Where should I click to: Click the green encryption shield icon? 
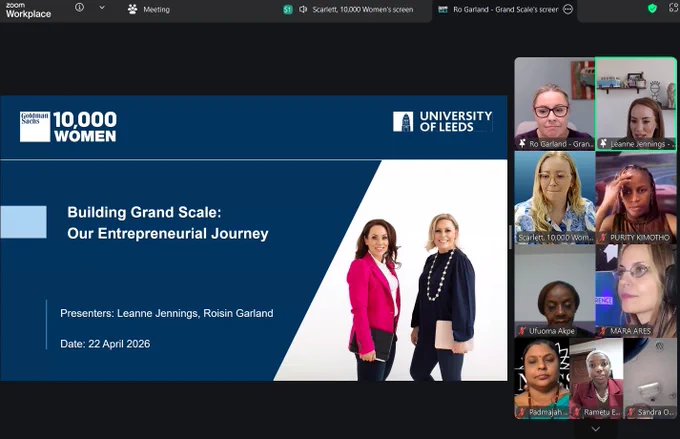pyautogui.click(x=652, y=8)
